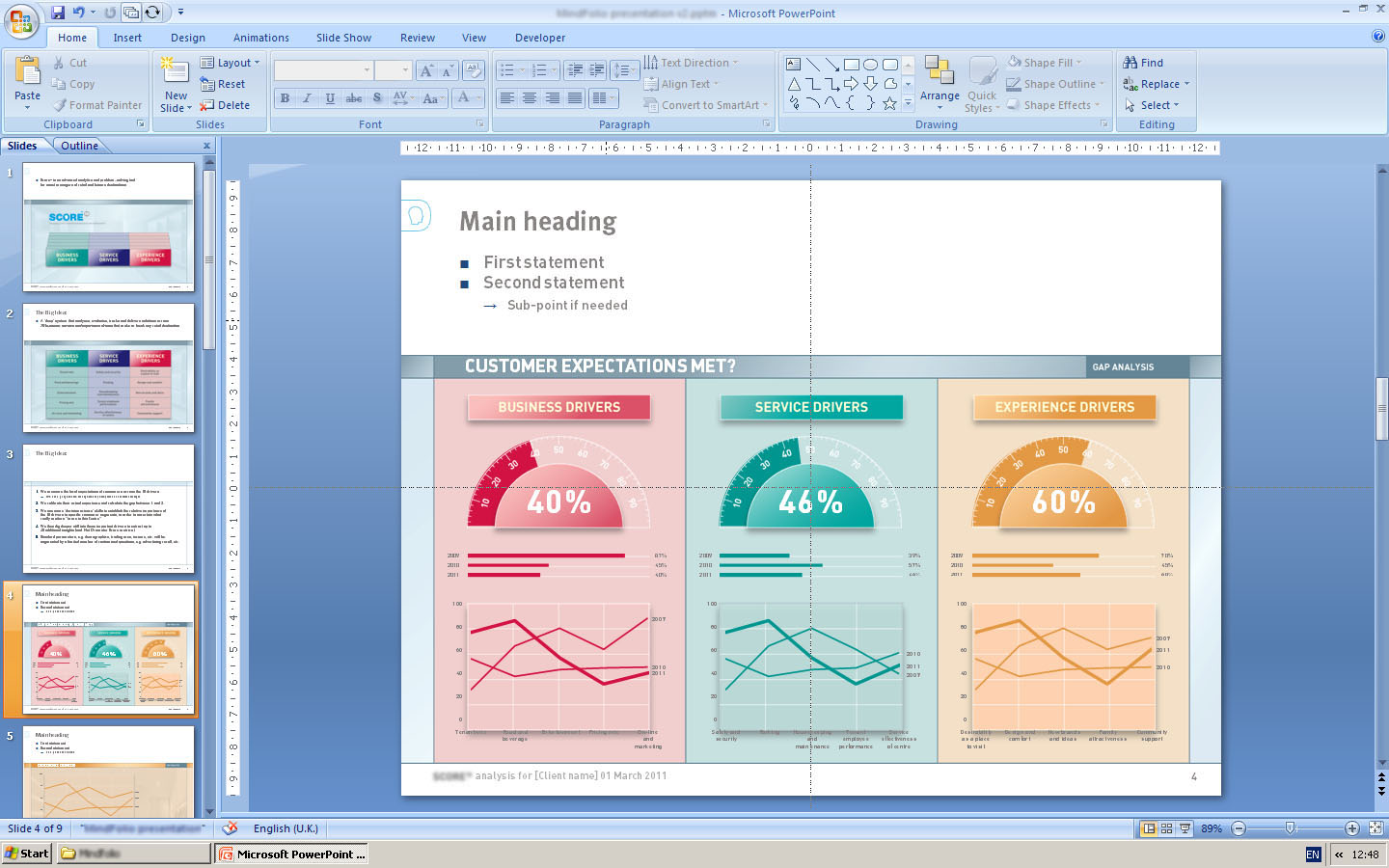Click the fit slide to window icon
This screenshot has height=868, width=1389.
coord(1375,828)
